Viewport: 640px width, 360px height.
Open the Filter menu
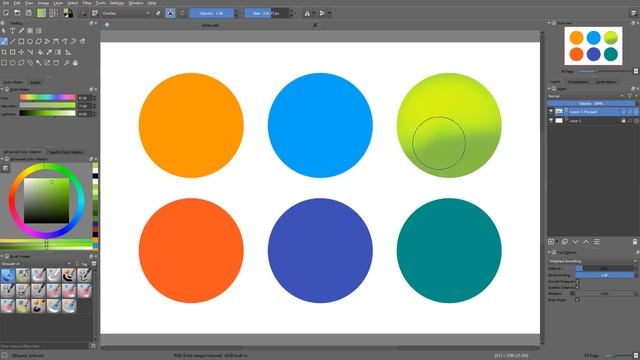[x=87, y=3]
